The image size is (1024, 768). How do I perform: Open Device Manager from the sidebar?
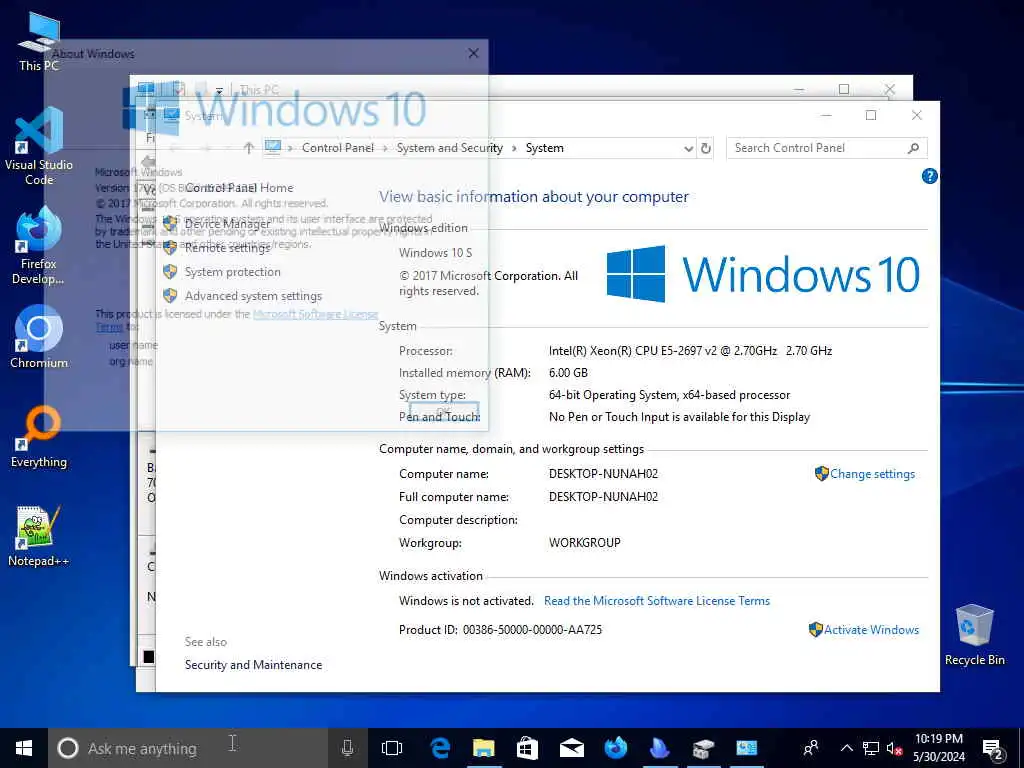tap(227, 223)
